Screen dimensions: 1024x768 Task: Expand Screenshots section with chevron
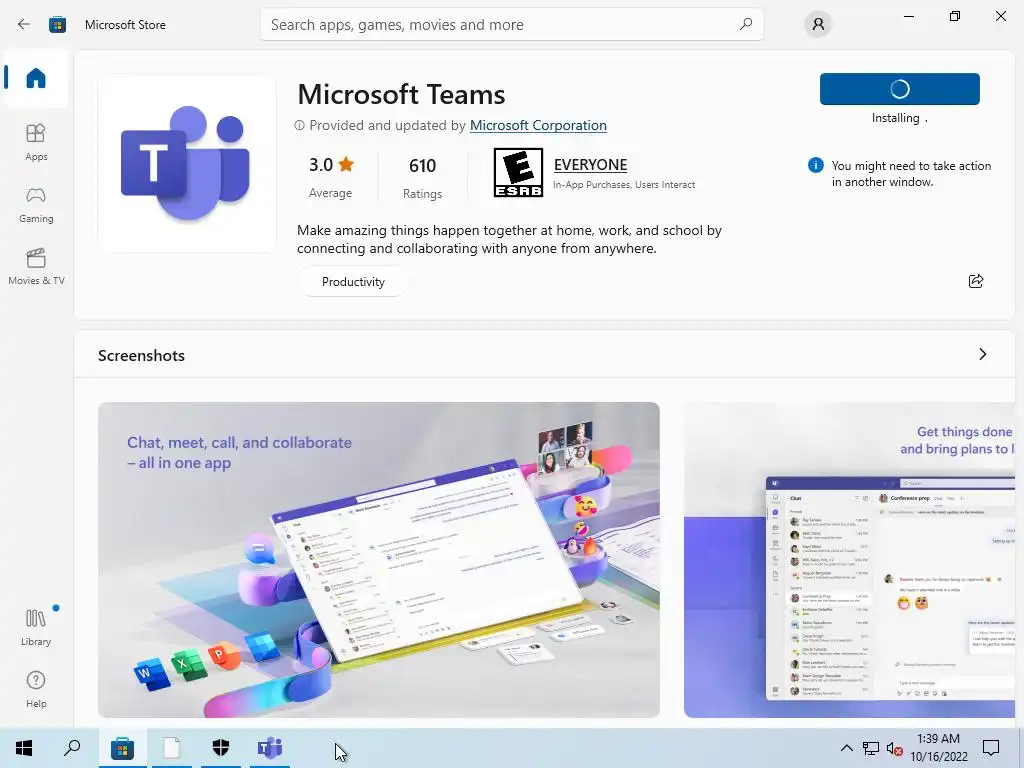982,354
